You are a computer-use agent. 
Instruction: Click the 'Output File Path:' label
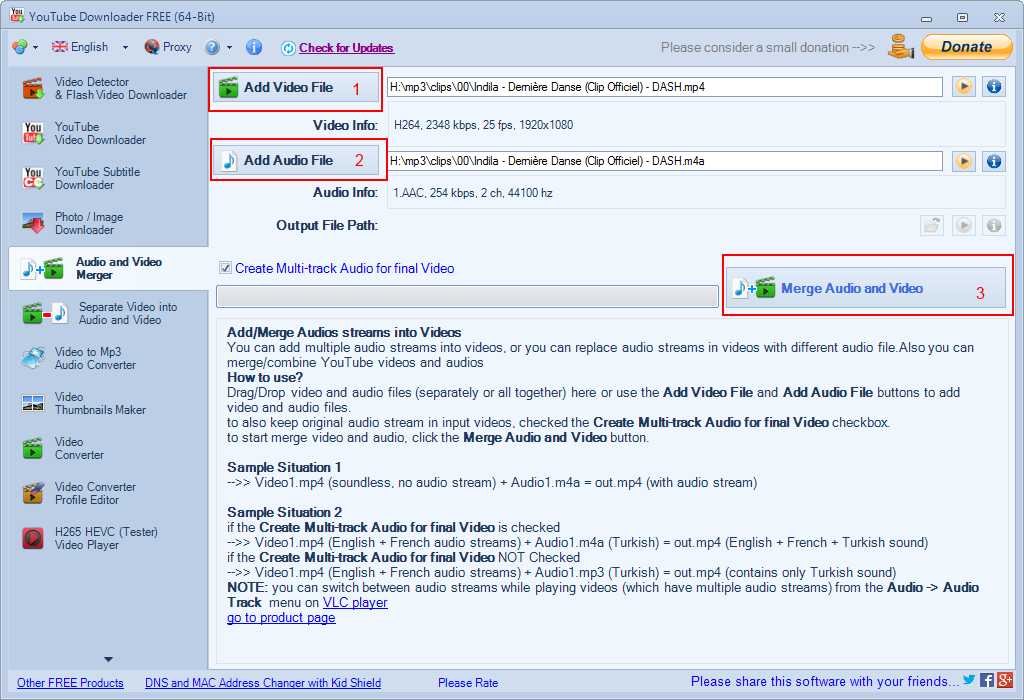(327, 225)
